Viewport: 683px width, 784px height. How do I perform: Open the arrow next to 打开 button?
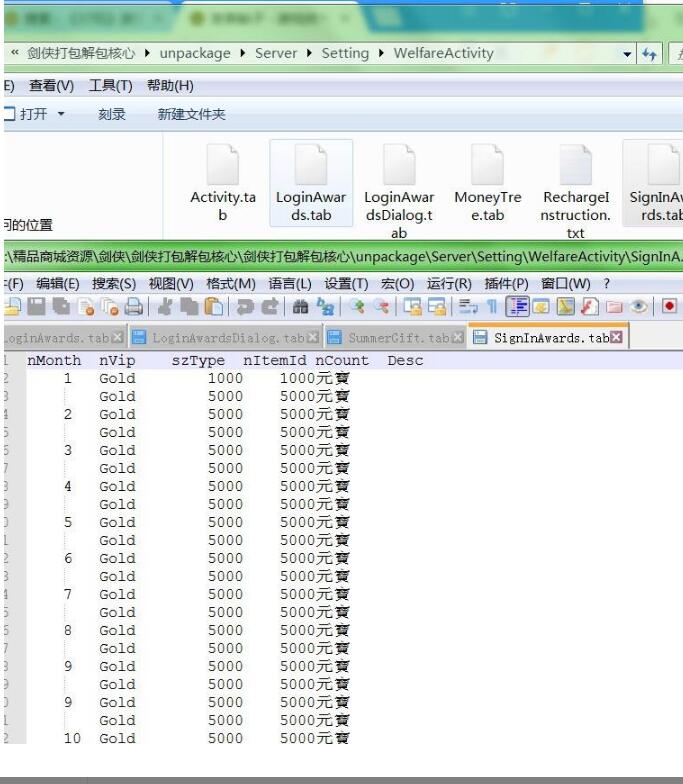(x=60, y=114)
